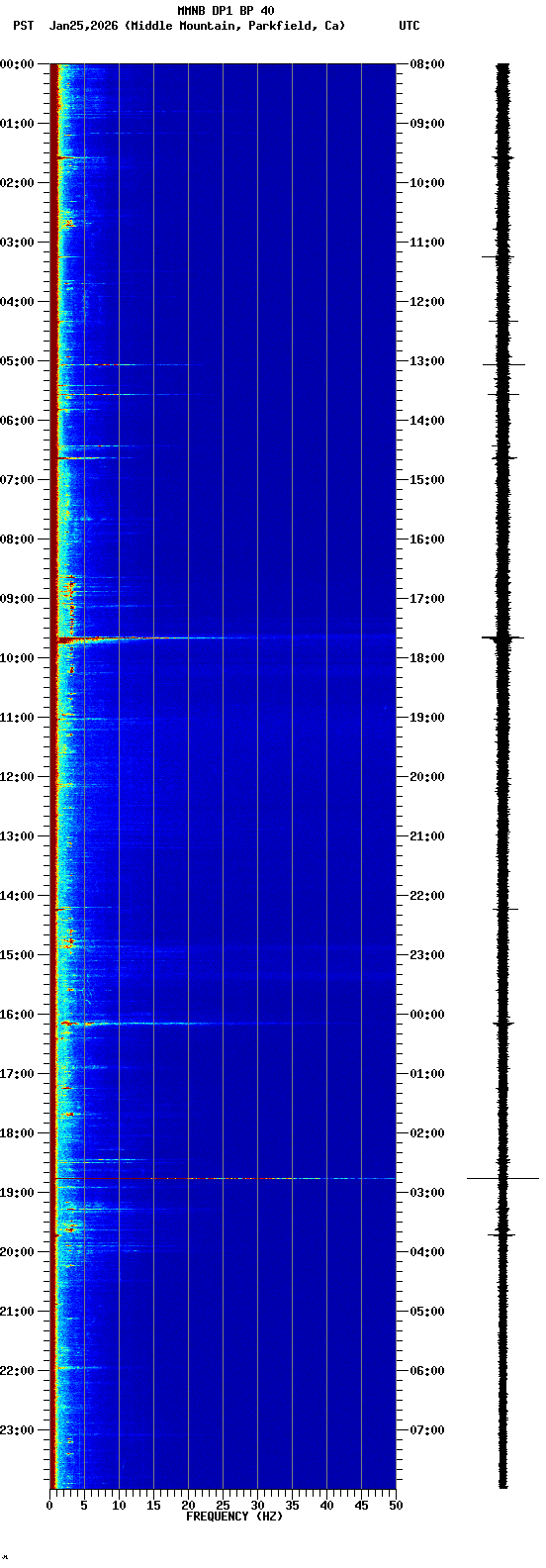Click the PST axis label '03:00'
The image size is (546, 1568).
17,243
